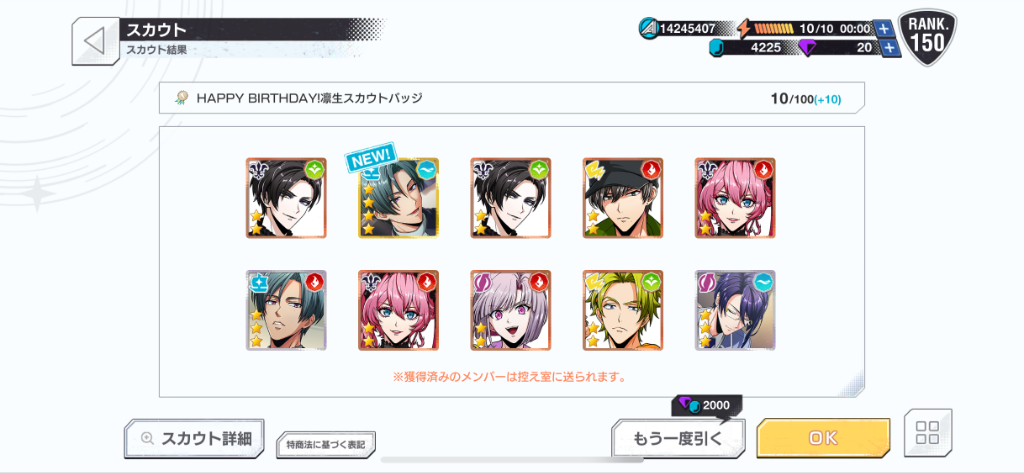
Task: Select the NEW four-star teal-haired card
Action: 398,197
